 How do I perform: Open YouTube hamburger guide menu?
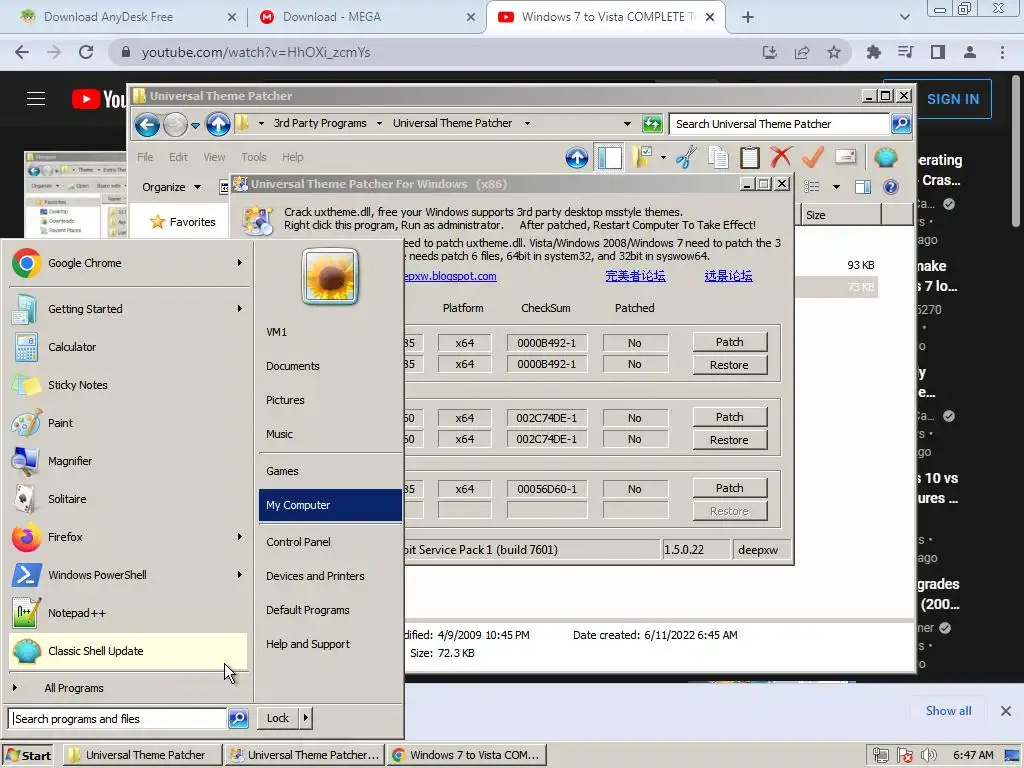tap(36, 99)
